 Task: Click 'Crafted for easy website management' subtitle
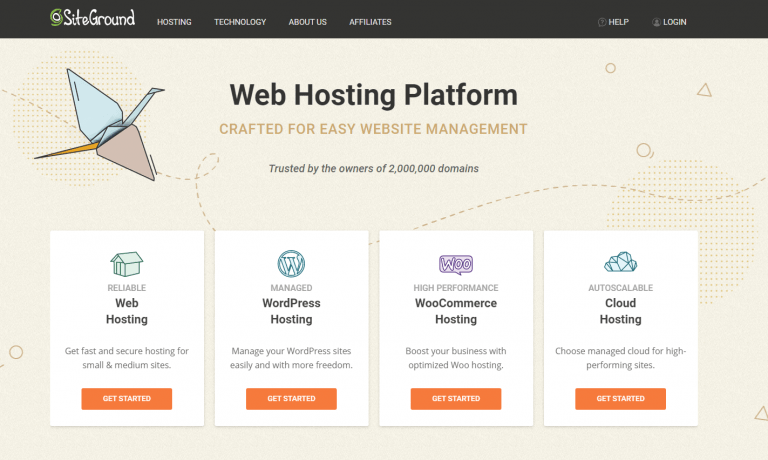(x=373, y=129)
